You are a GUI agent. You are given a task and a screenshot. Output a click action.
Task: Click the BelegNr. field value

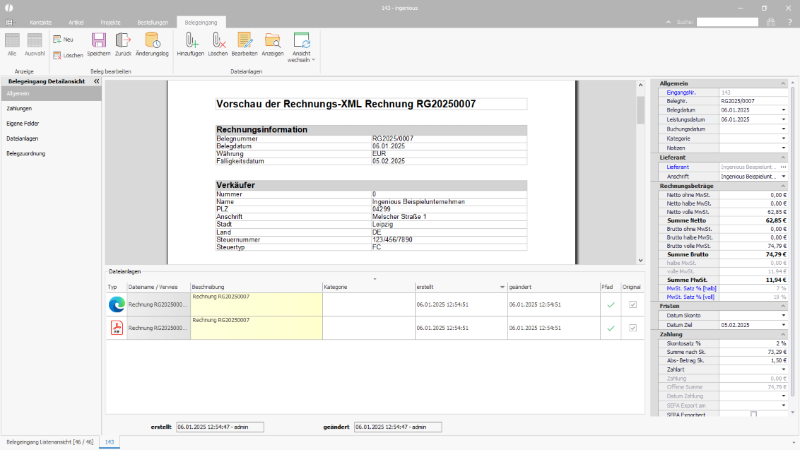[754, 101]
